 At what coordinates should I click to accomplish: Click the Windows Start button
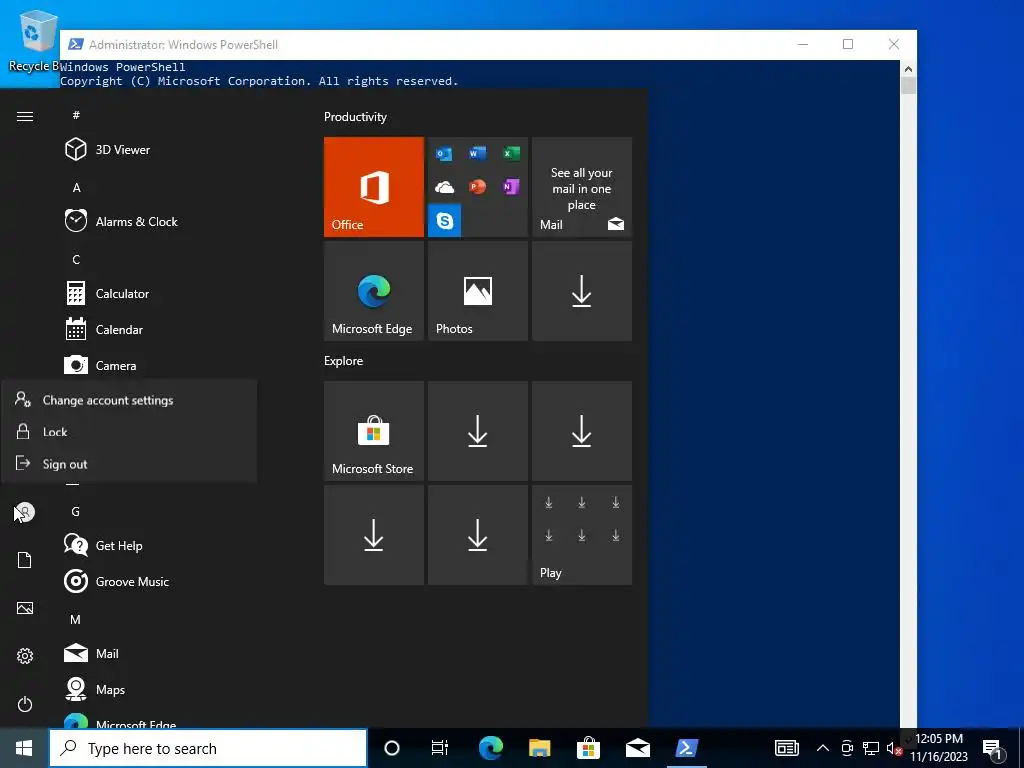pos(24,748)
